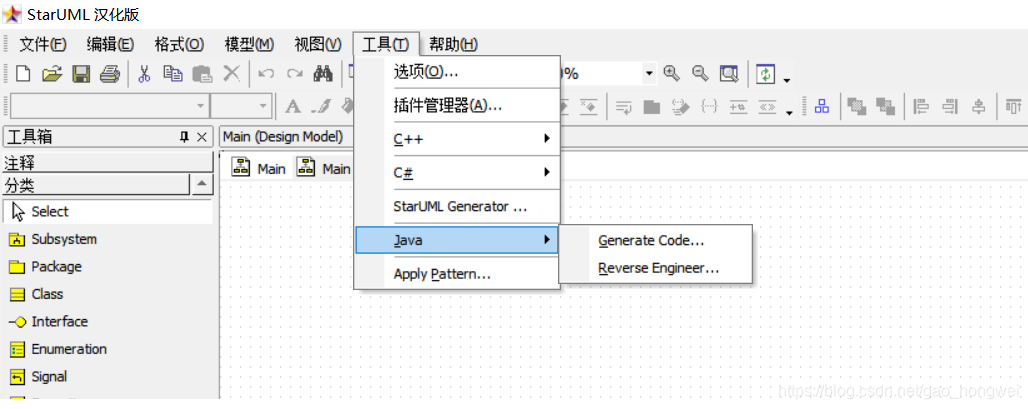Click the Delete X icon
The image size is (1028, 409).
(231, 73)
